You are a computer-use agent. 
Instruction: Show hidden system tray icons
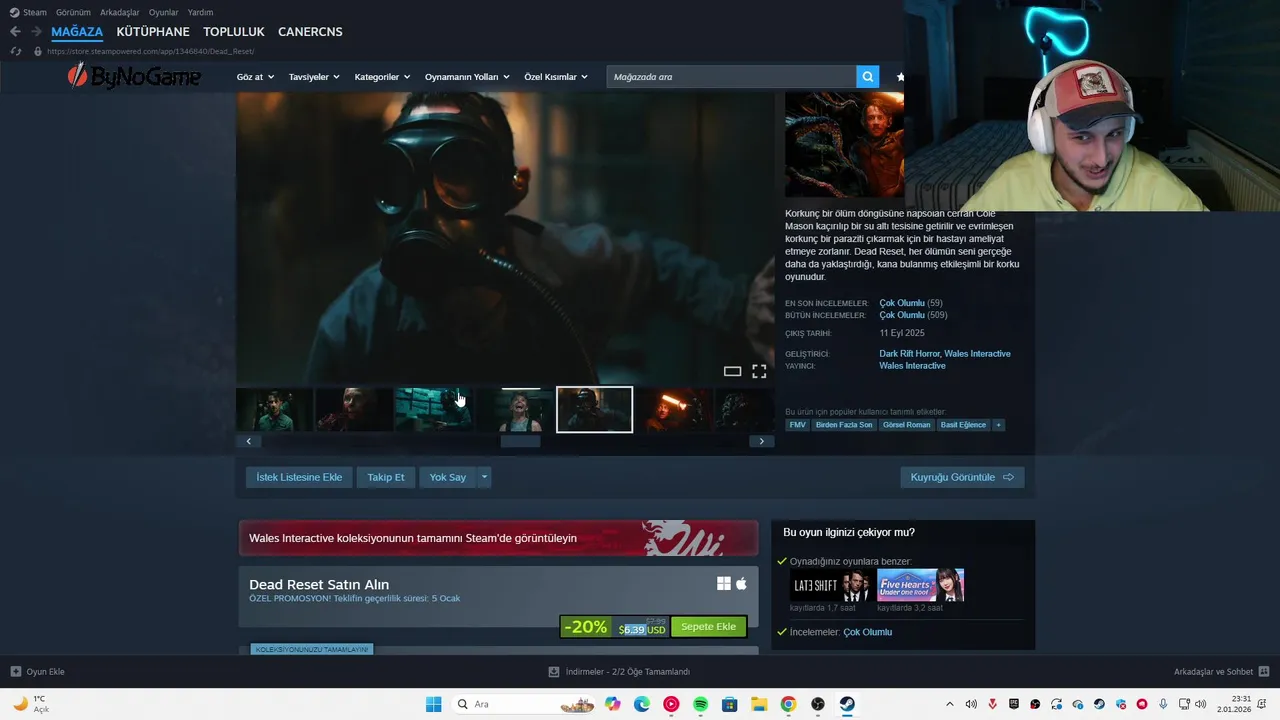point(950,704)
